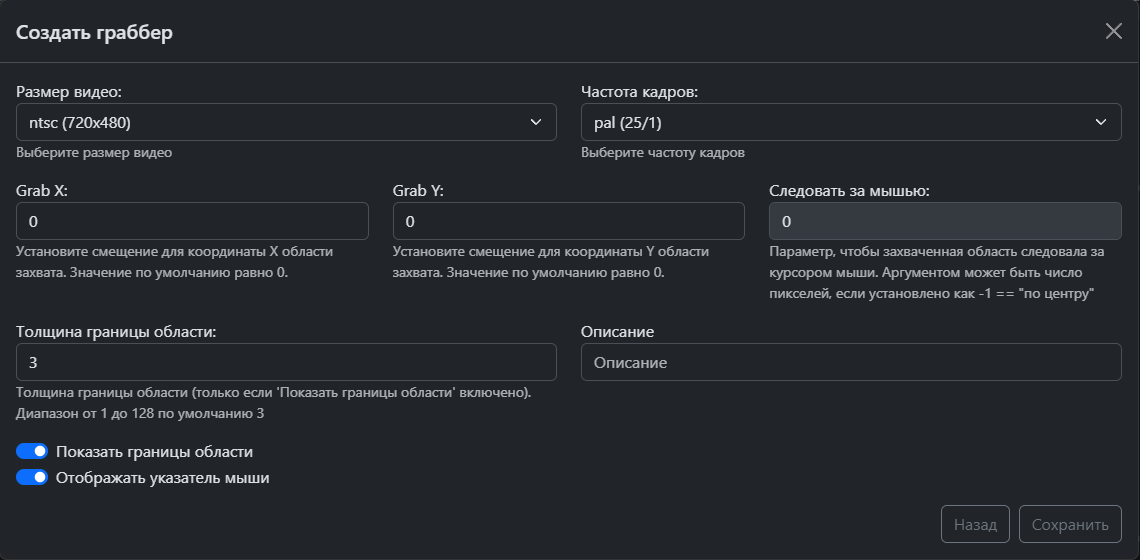This screenshot has height=560, width=1140.
Task: Click the Частота кадров label
Action: click(639, 91)
